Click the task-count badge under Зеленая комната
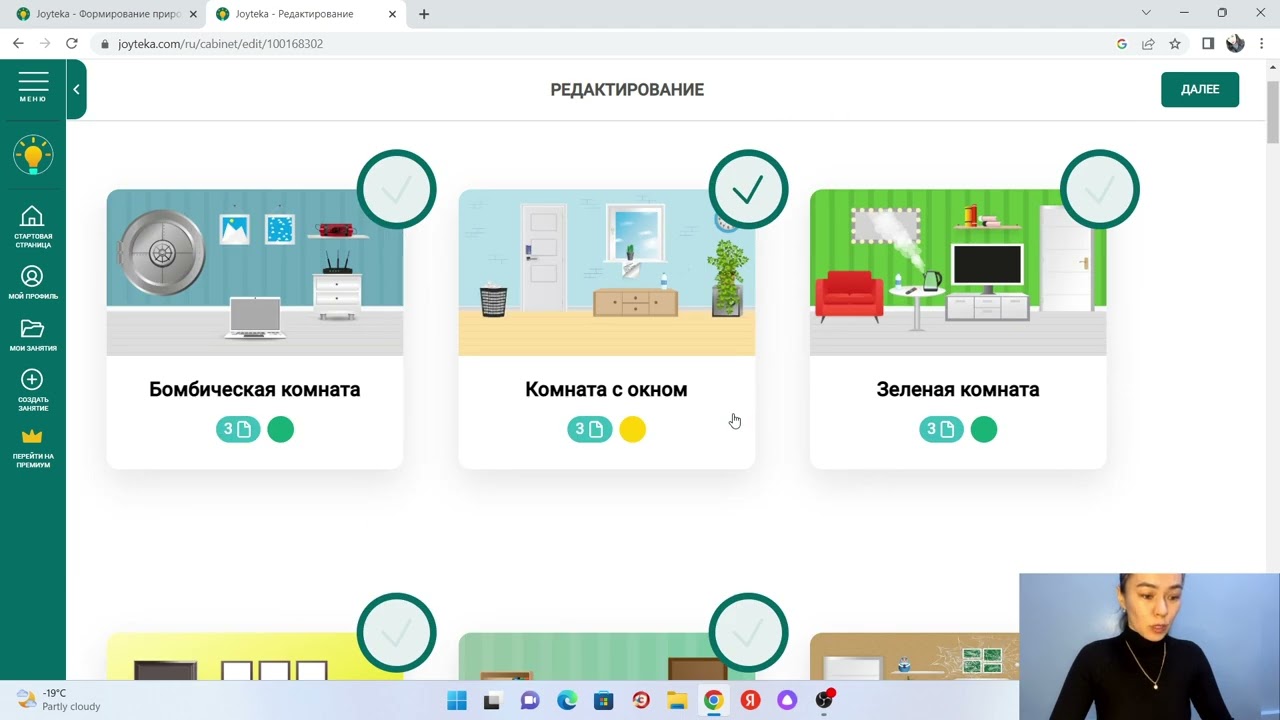Viewport: 1280px width, 720px height. tap(942, 429)
